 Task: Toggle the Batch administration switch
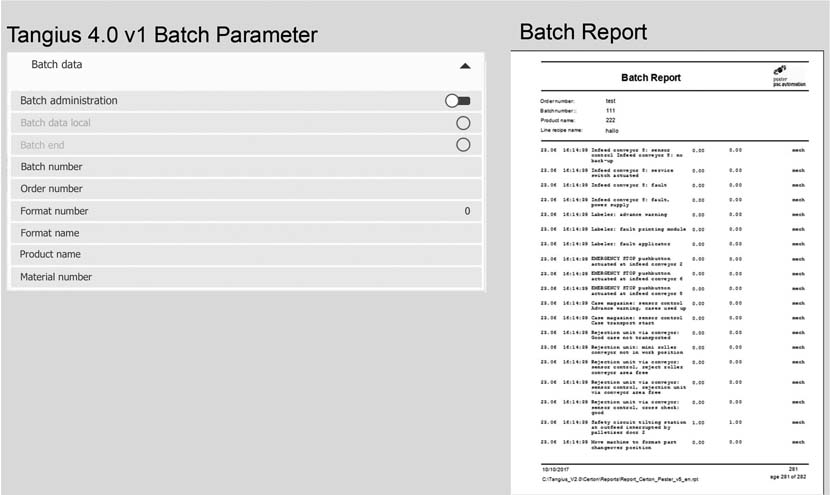[x=458, y=101]
